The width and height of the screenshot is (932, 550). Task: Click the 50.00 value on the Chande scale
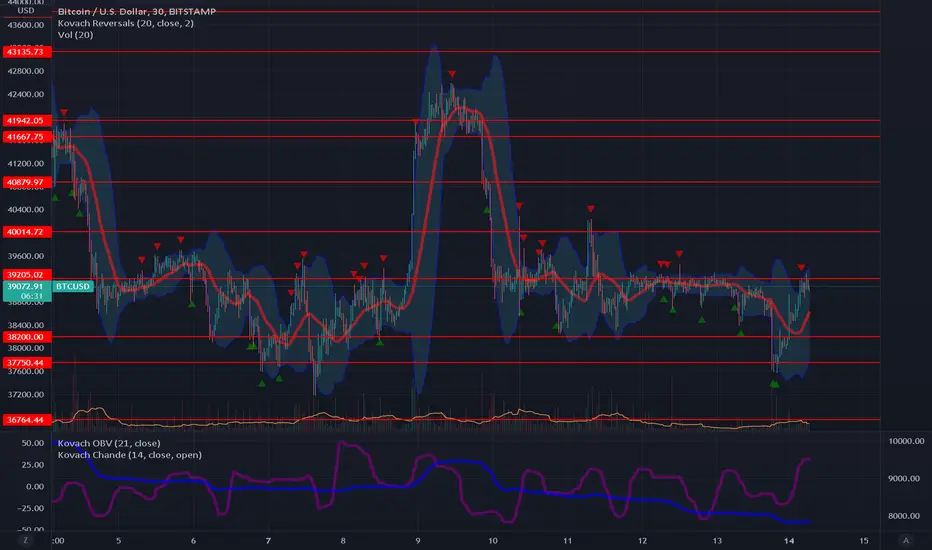click(33, 443)
